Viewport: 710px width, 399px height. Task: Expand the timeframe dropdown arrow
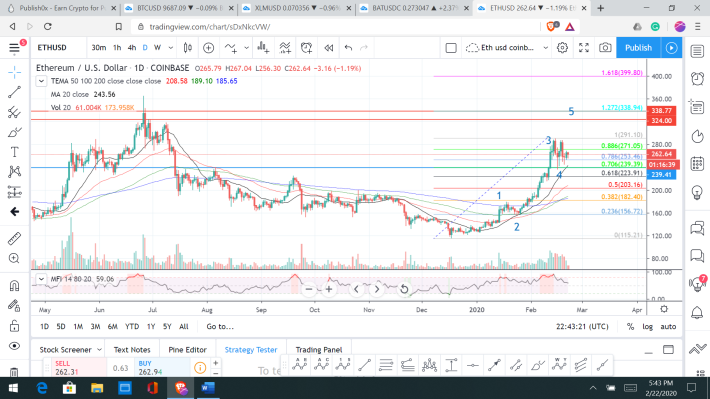(171, 48)
